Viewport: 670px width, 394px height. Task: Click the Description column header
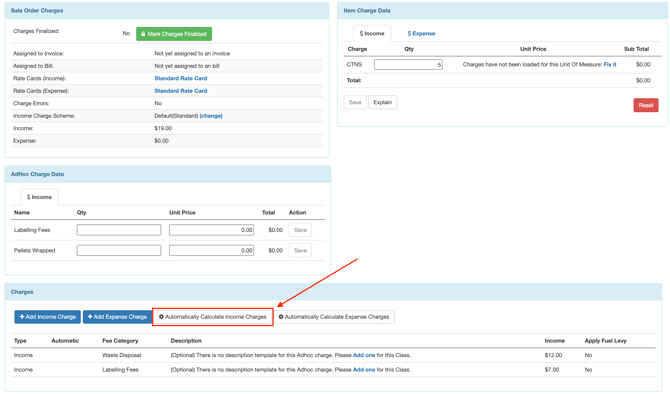[186, 341]
